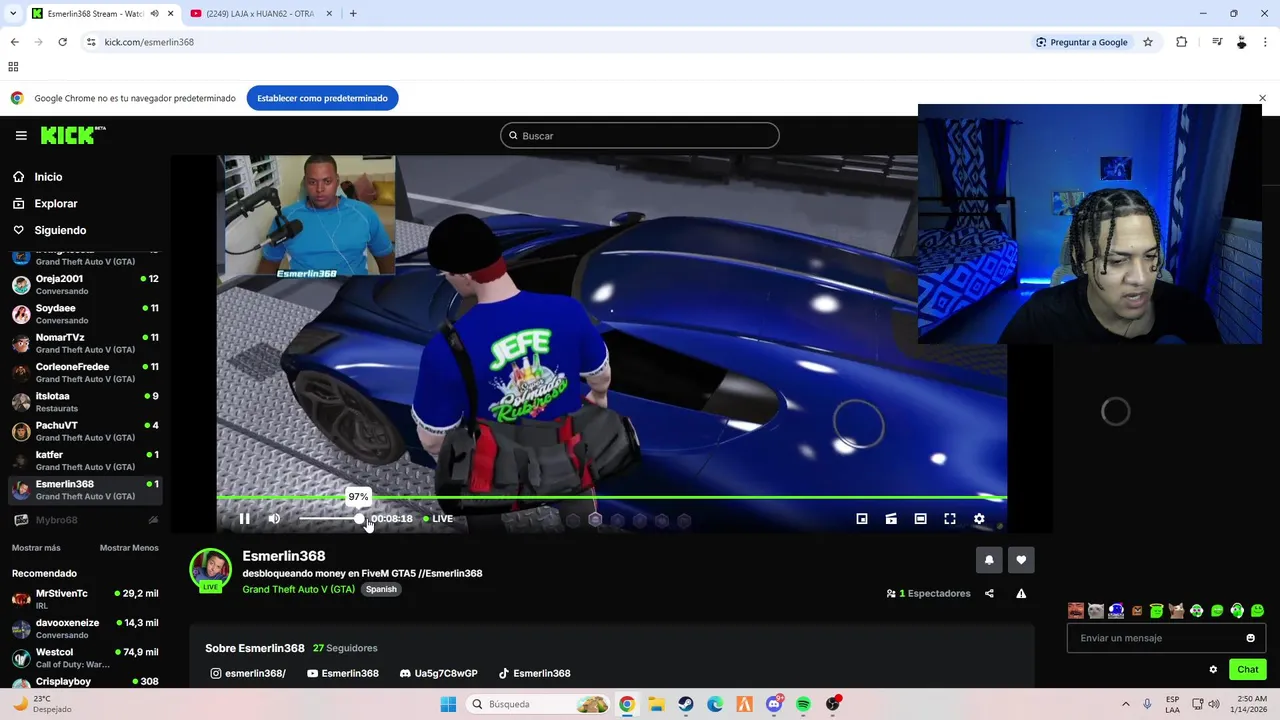Screen dimensions: 1280x720
Task: Open itslotaa channel in sidebar
Action: 85,402
